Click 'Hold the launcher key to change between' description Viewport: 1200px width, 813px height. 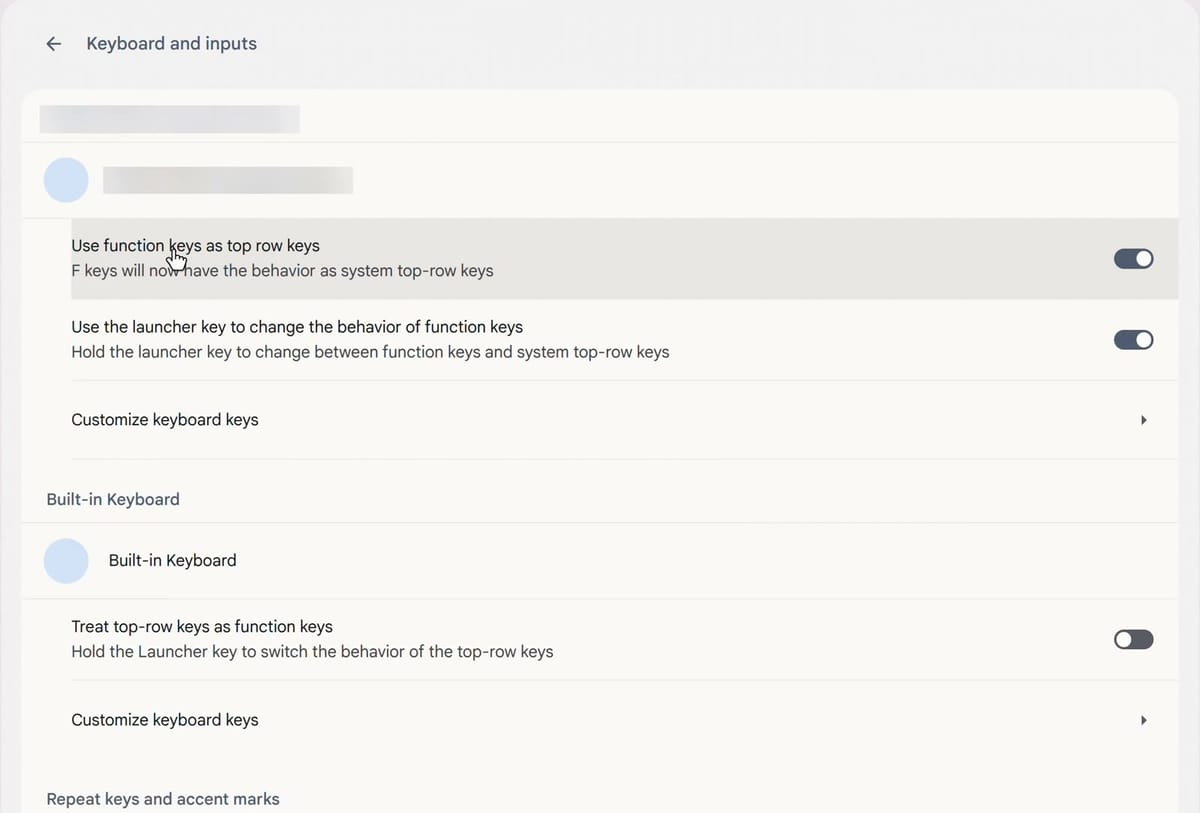(370, 352)
